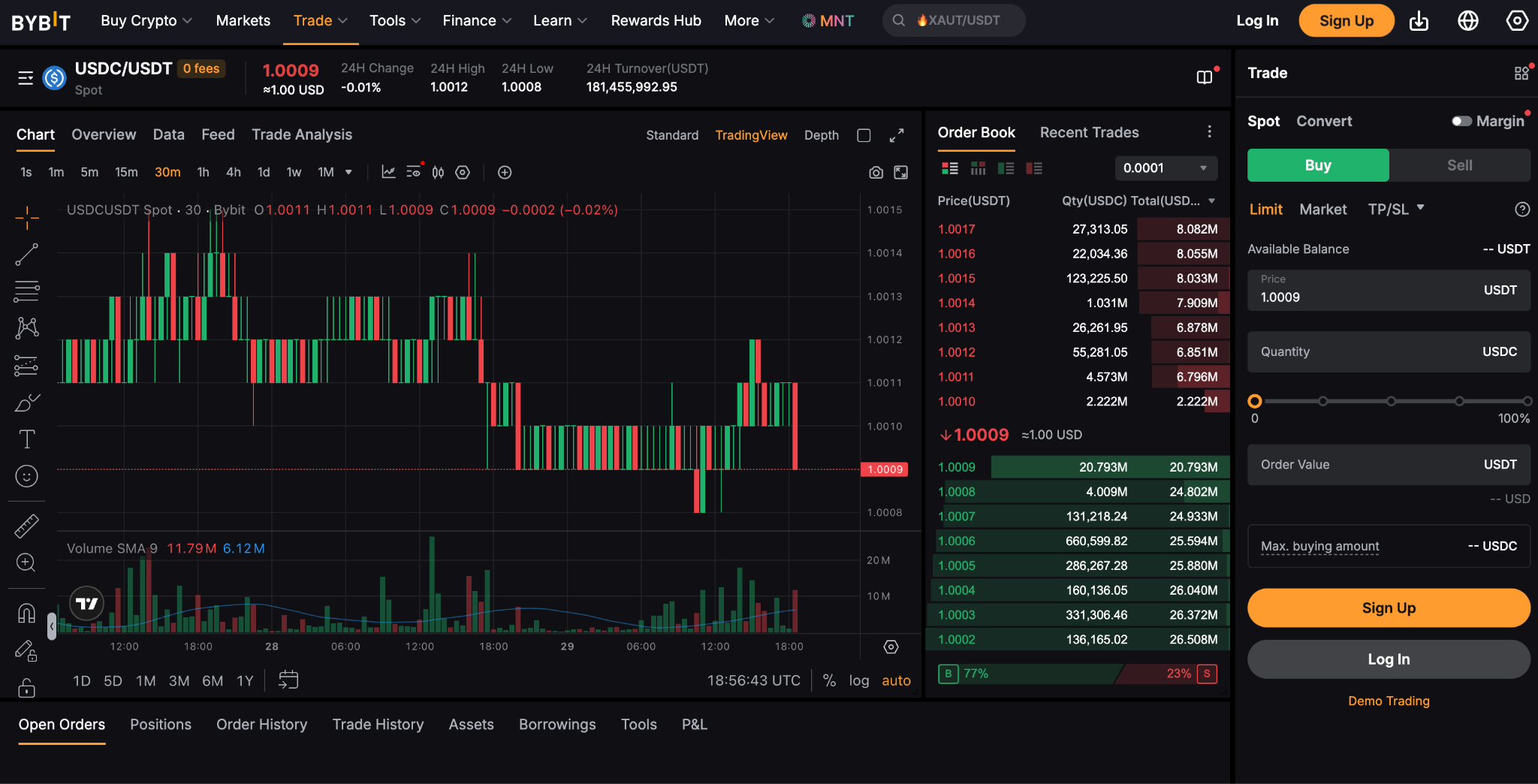Click the candlestick chart type icon
The height and width of the screenshot is (784, 1538).
438,172
